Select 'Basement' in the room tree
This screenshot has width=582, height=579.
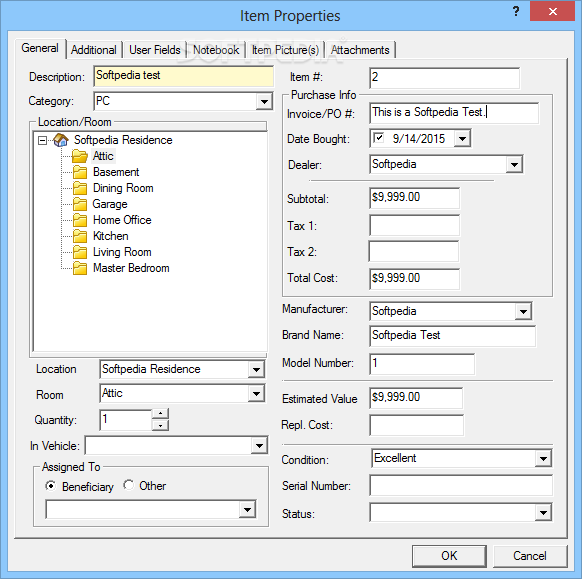(x=116, y=172)
